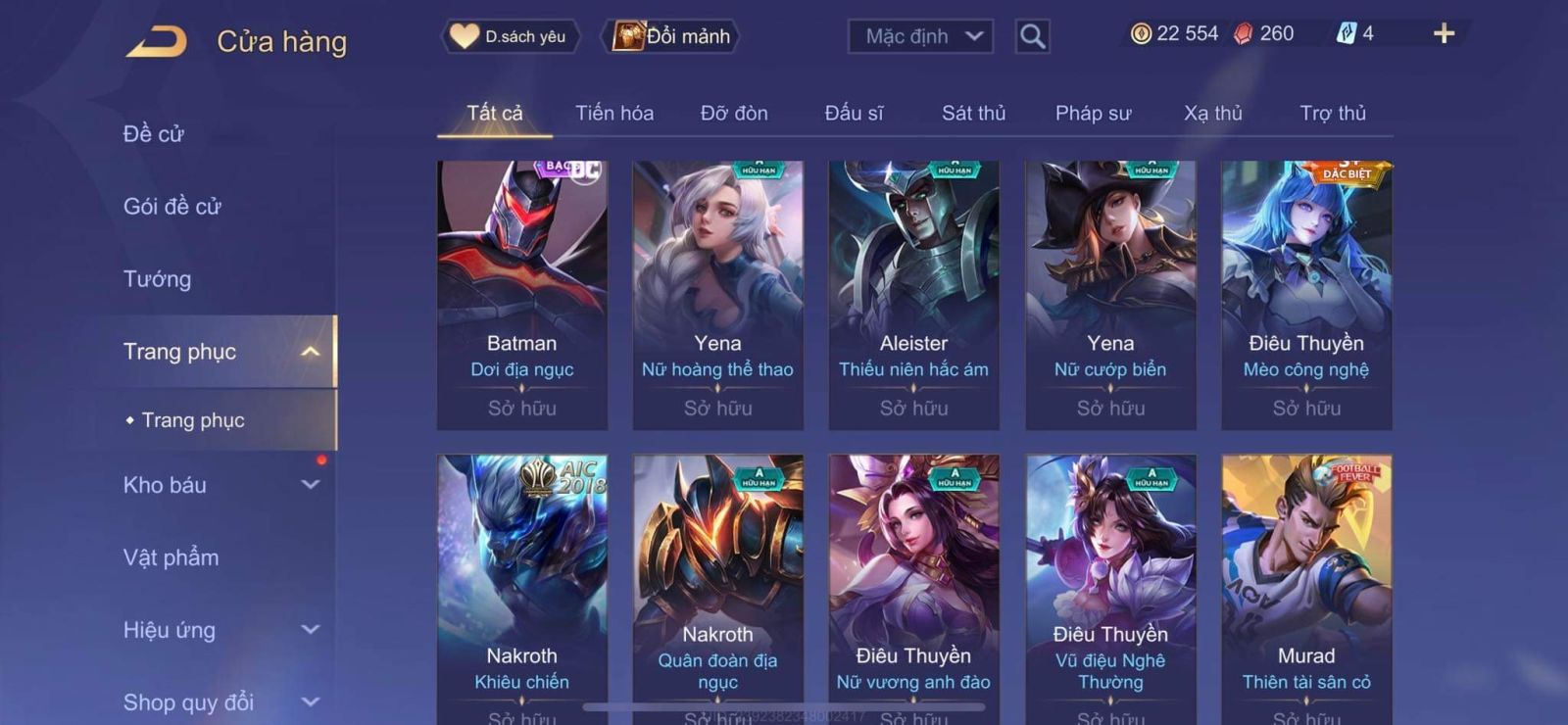Viewport: 1568px width, 725px height.
Task: Switch to the Pháp sư tab
Action: tap(1093, 114)
